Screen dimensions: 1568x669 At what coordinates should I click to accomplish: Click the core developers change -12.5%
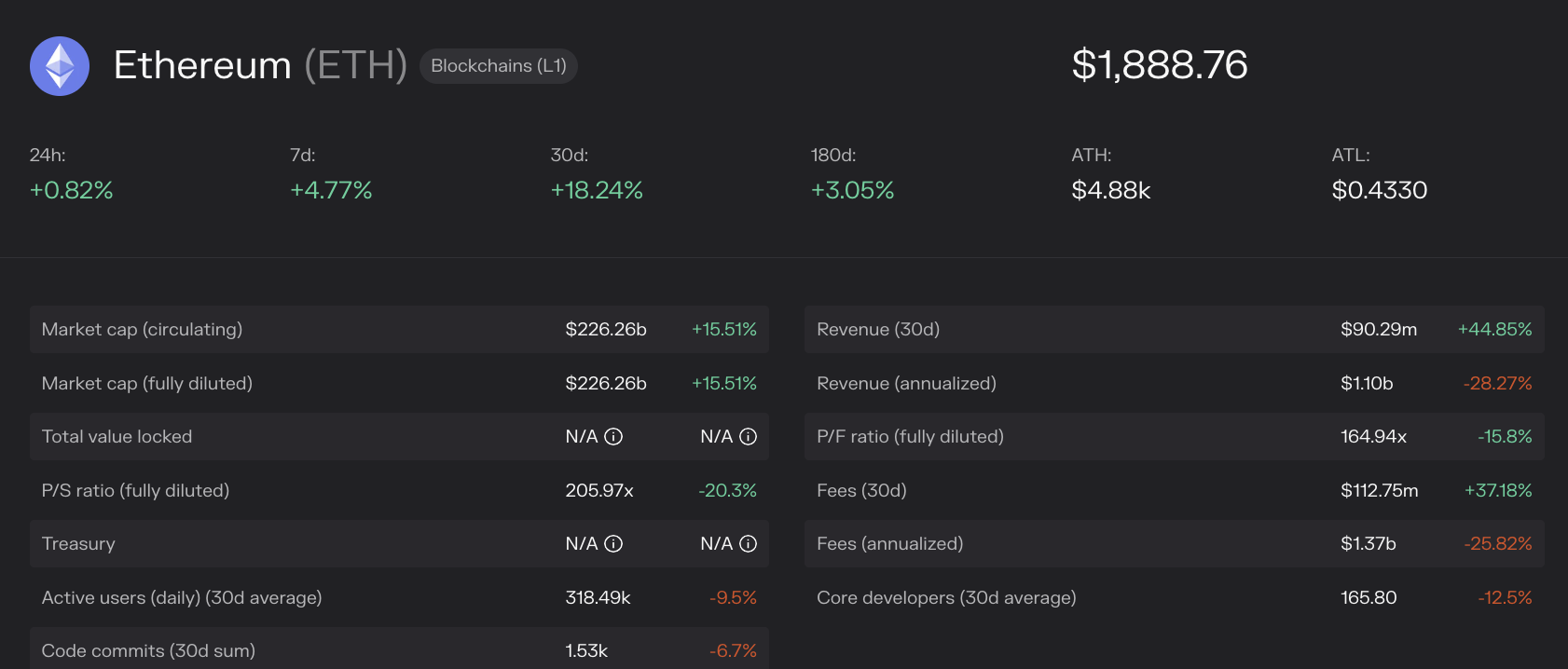(x=1506, y=598)
